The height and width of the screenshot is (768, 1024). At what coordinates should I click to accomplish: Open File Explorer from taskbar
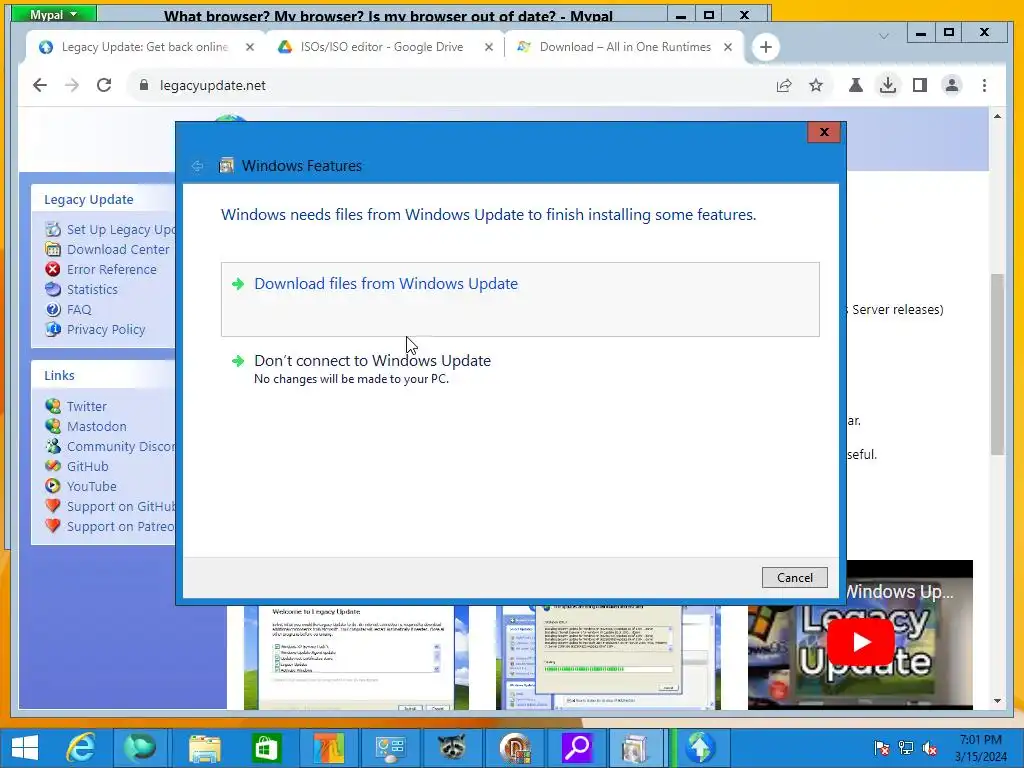pyautogui.click(x=204, y=748)
